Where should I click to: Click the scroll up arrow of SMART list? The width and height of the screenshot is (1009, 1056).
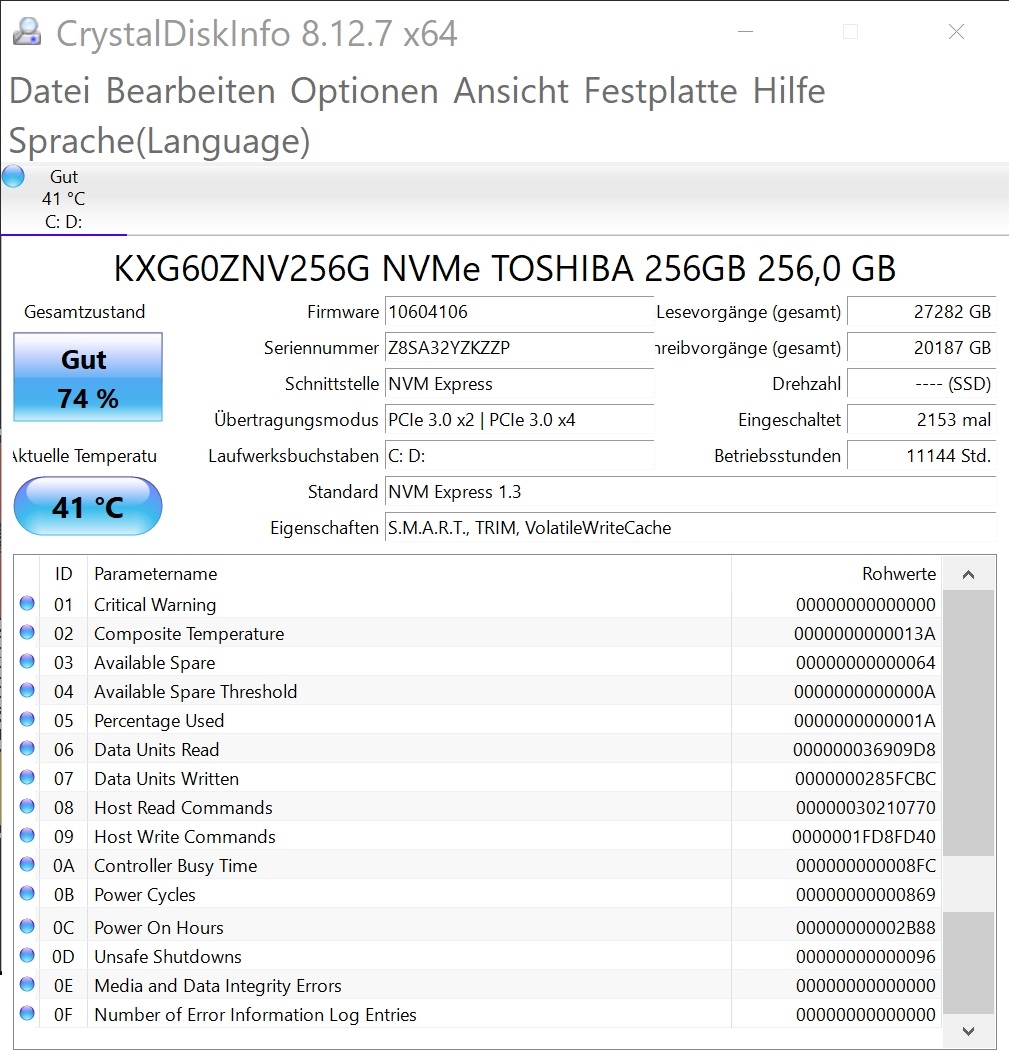tap(969, 574)
